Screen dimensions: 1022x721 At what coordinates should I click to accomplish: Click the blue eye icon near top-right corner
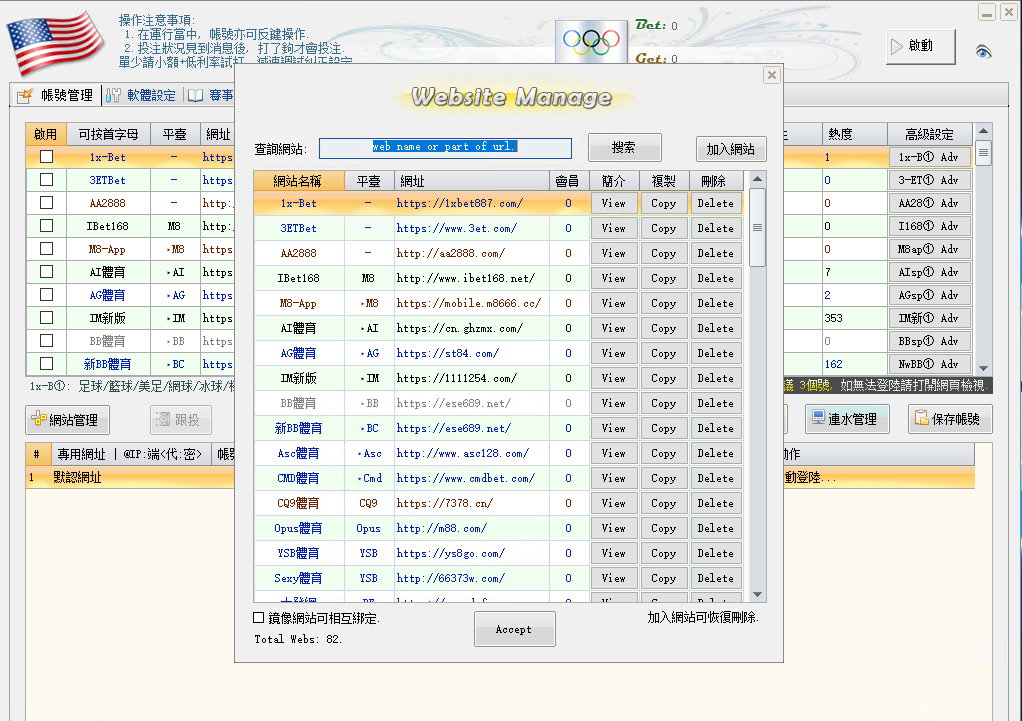click(982, 50)
